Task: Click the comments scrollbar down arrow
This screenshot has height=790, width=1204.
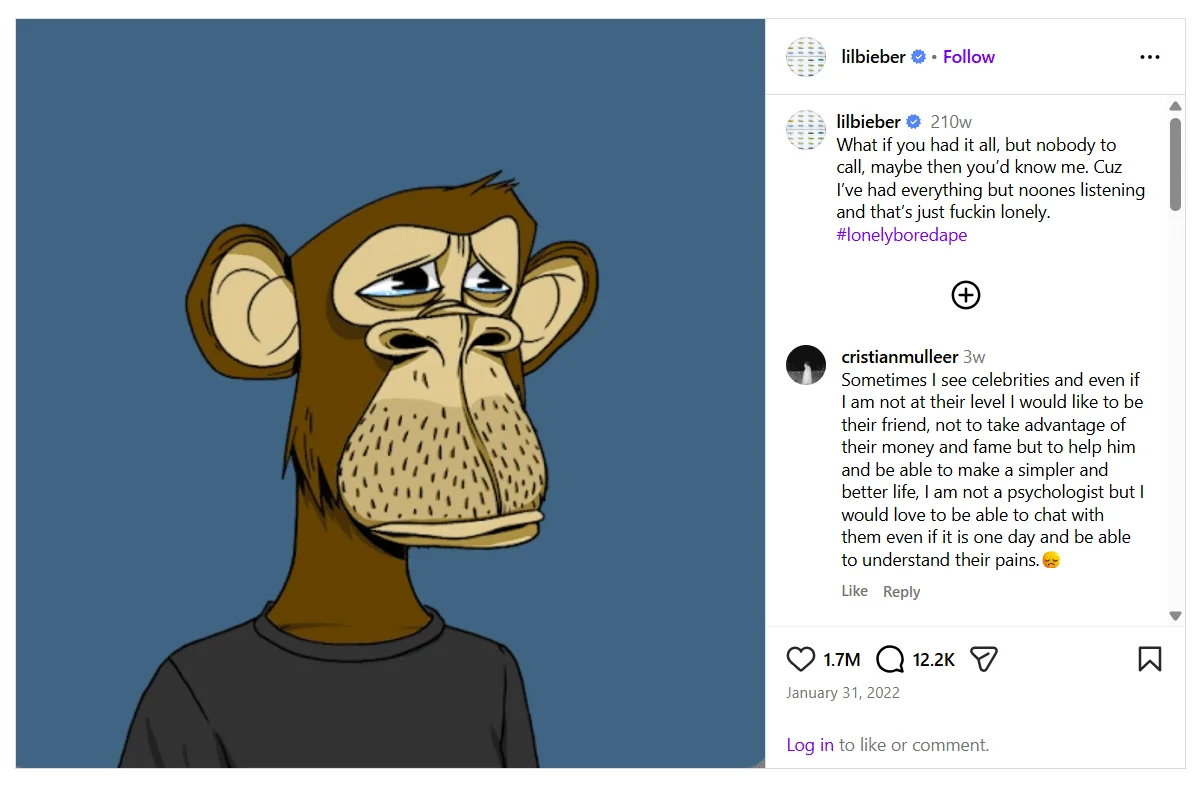Action: pos(1176,616)
